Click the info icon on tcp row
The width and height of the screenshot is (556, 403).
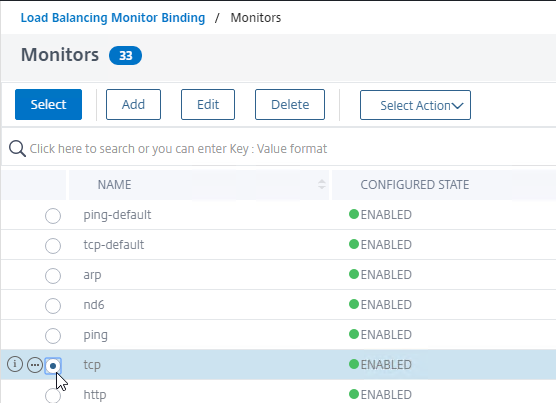[15, 364]
